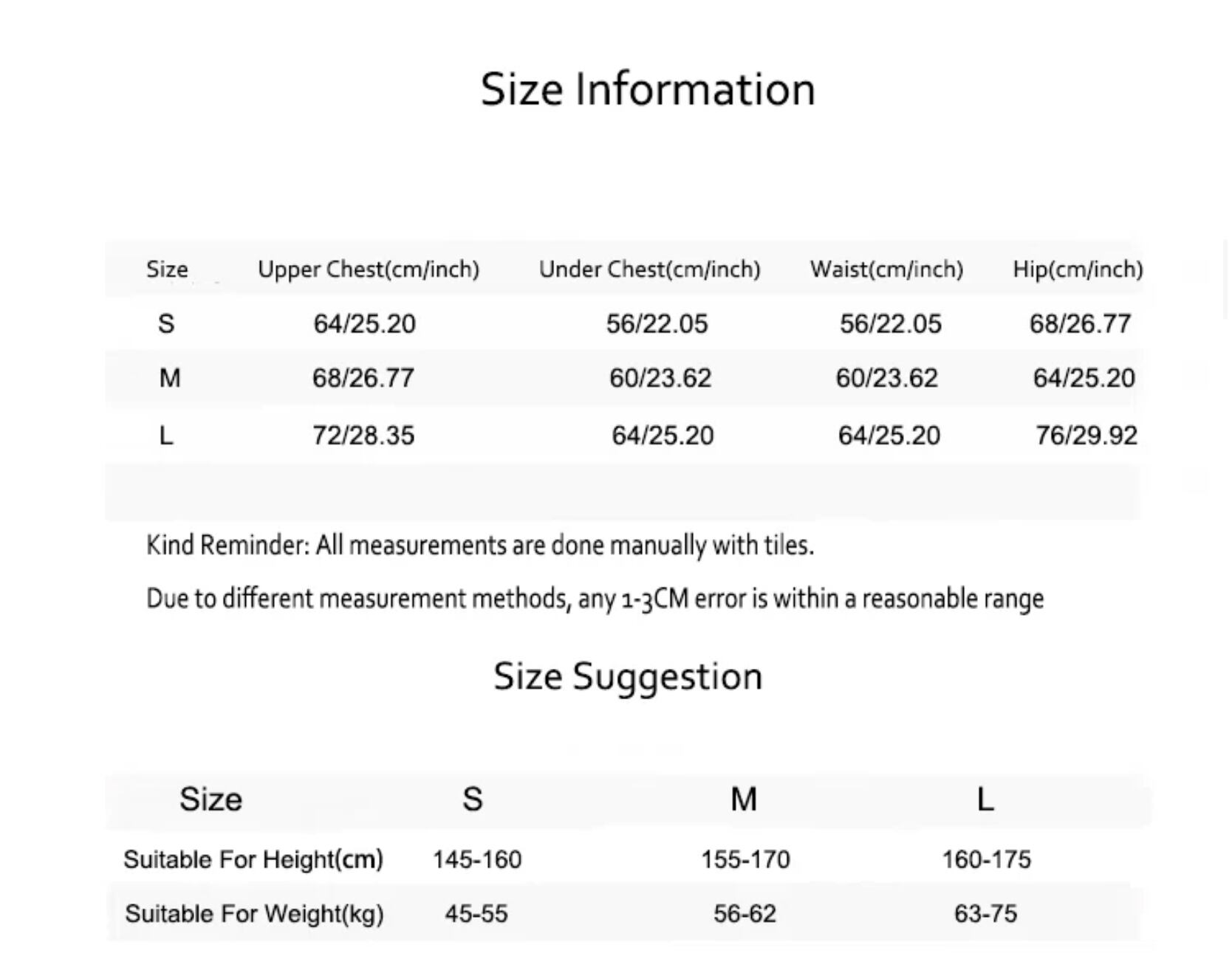The width and height of the screenshot is (1232, 956).
Task: Click the height range 145-160
Action: click(x=477, y=859)
